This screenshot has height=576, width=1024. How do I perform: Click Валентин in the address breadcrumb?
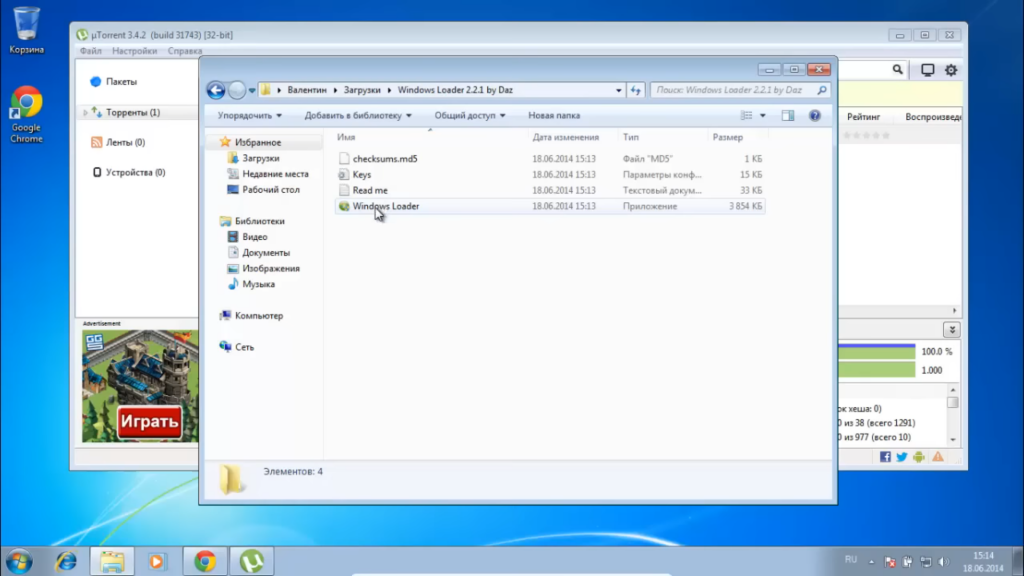click(x=307, y=90)
